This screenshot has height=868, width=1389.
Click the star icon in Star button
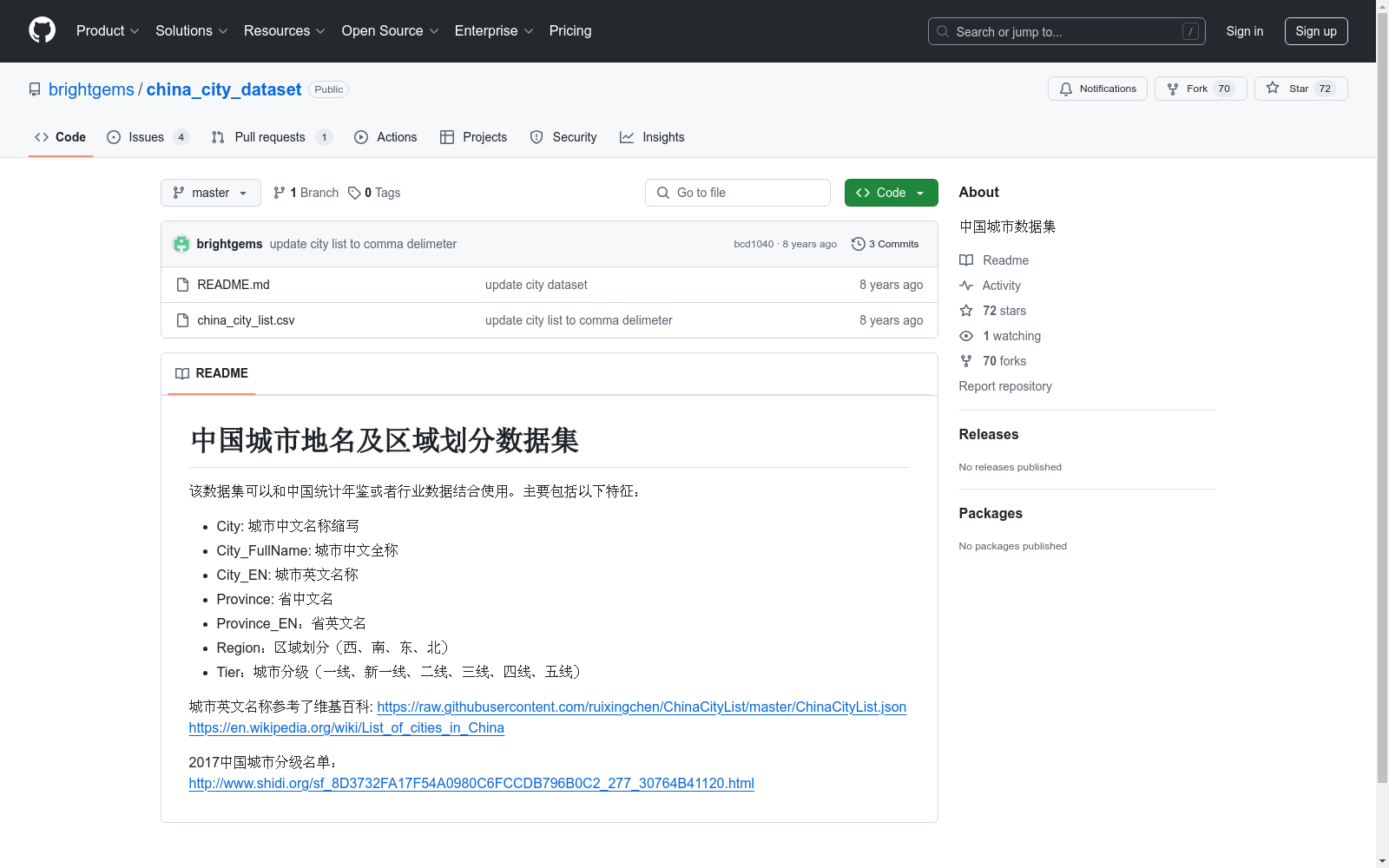(1273, 88)
